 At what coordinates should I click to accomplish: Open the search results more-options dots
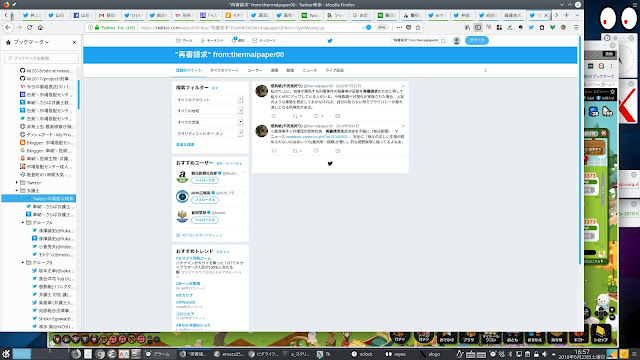[x=485, y=70]
